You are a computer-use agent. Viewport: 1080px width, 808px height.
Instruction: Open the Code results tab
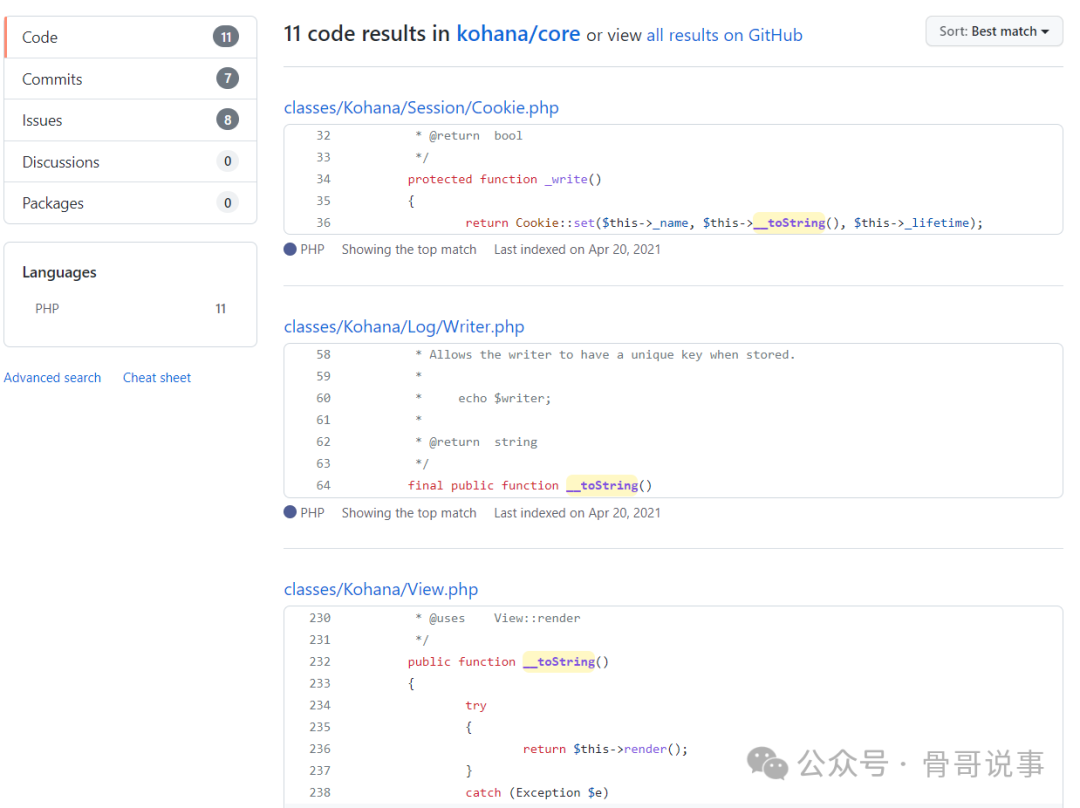[x=131, y=37]
